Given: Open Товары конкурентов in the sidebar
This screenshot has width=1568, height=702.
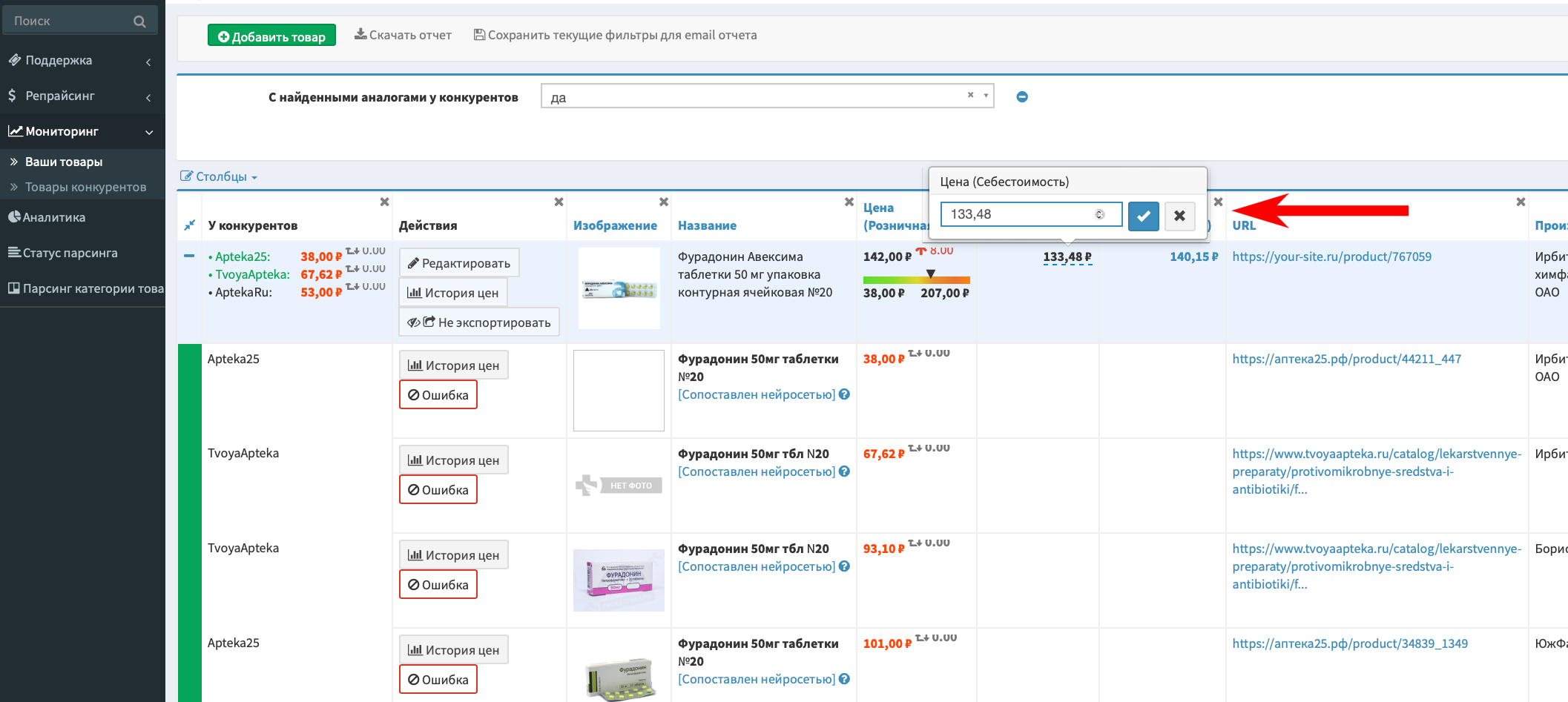Looking at the screenshot, I should (x=85, y=187).
